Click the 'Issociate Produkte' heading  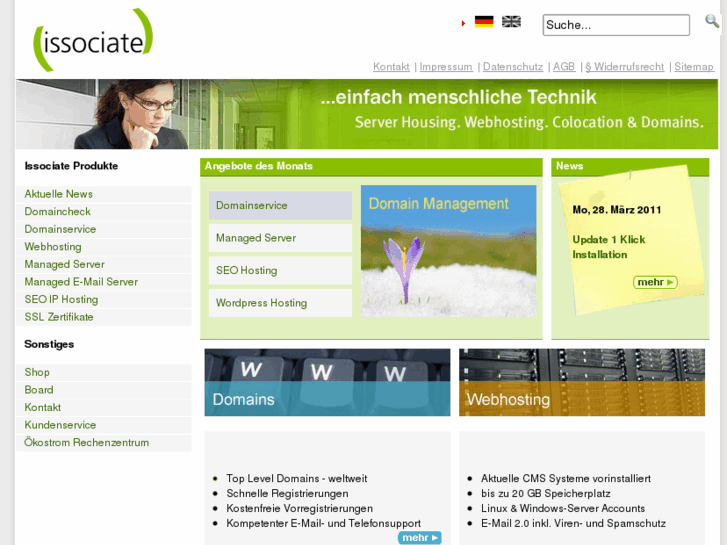pyautogui.click(x=71, y=166)
